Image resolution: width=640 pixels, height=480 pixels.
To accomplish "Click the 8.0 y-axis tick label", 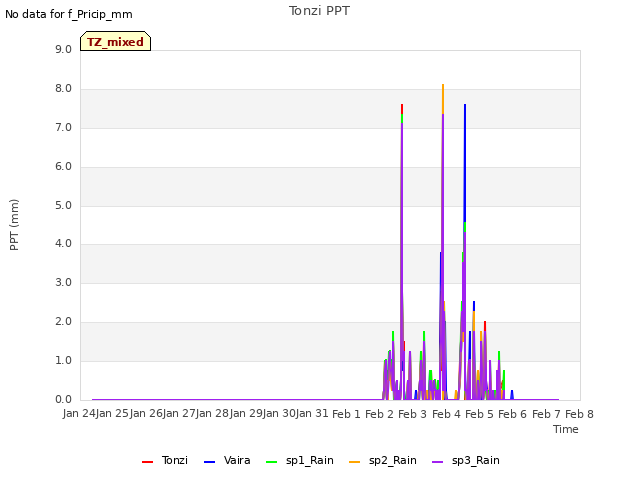I will (63, 89).
